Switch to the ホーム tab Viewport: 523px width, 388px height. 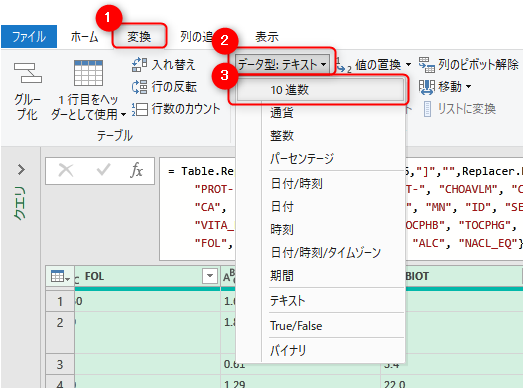[x=84, y=36]
